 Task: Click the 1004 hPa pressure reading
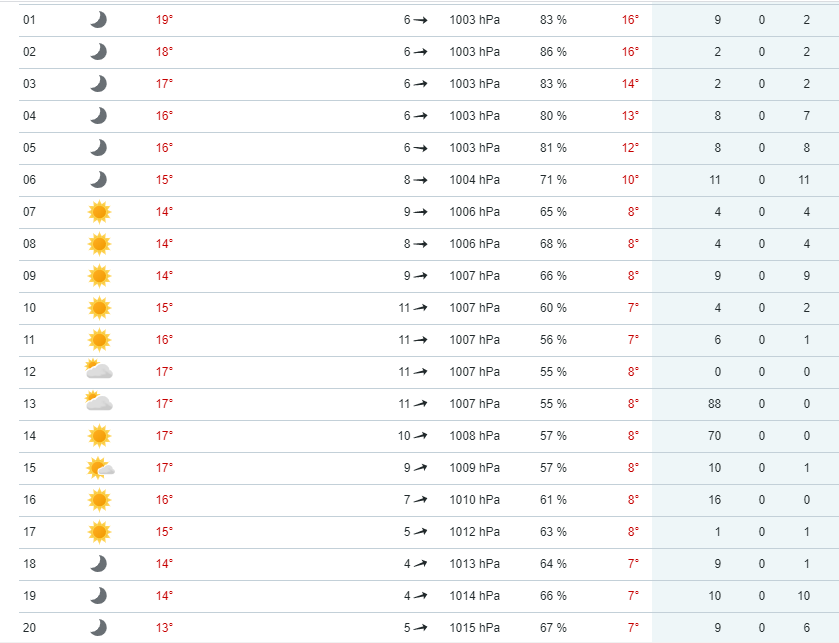click(x=474, y=180)
